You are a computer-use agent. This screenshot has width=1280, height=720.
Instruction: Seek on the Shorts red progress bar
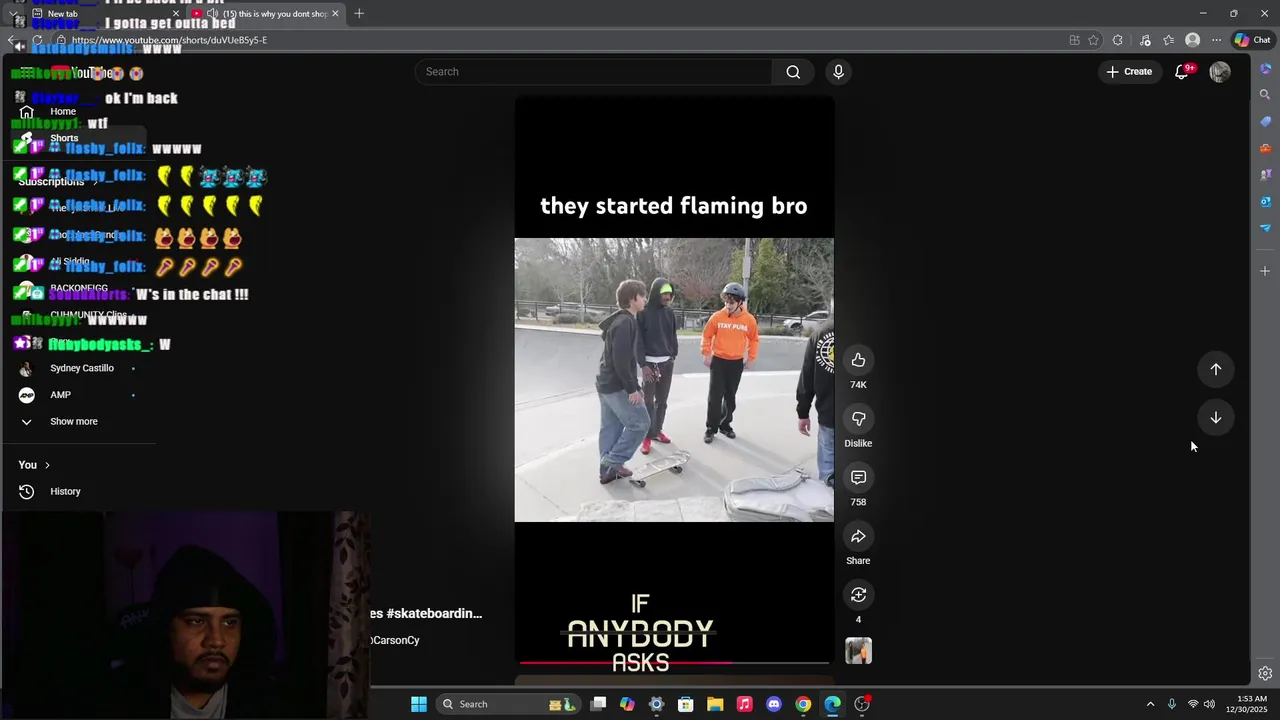674,662
